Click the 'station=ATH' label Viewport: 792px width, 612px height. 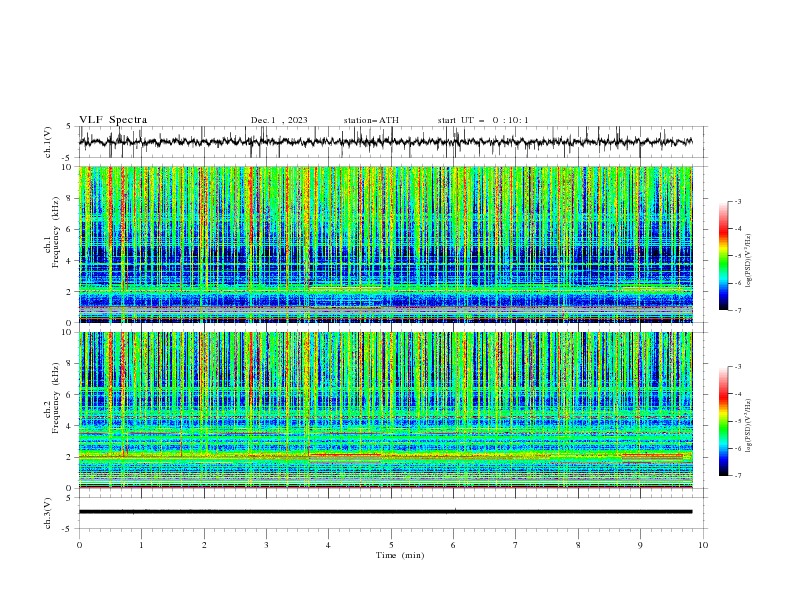371,120
